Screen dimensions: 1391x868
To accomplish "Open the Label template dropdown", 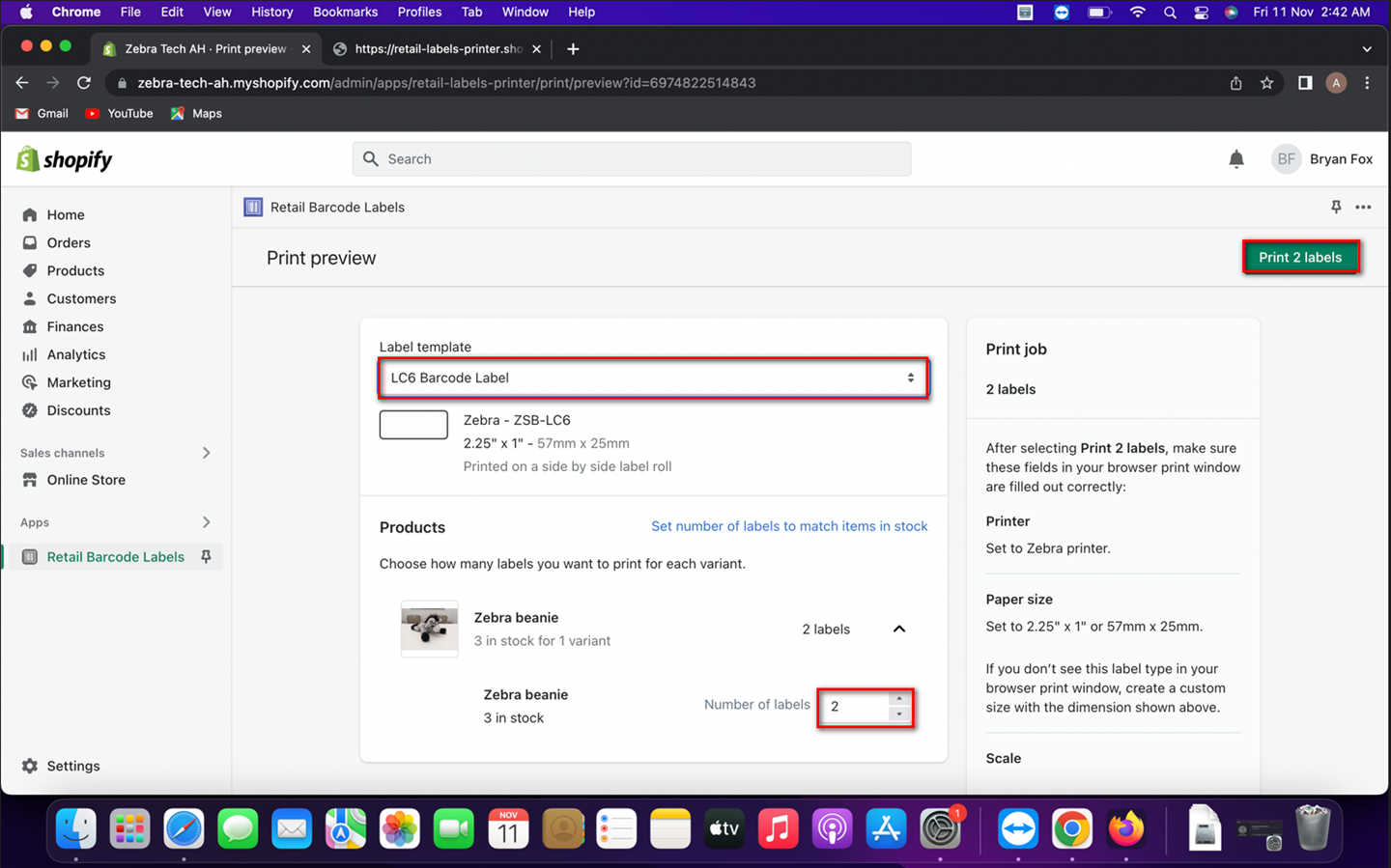I will 653,378.
